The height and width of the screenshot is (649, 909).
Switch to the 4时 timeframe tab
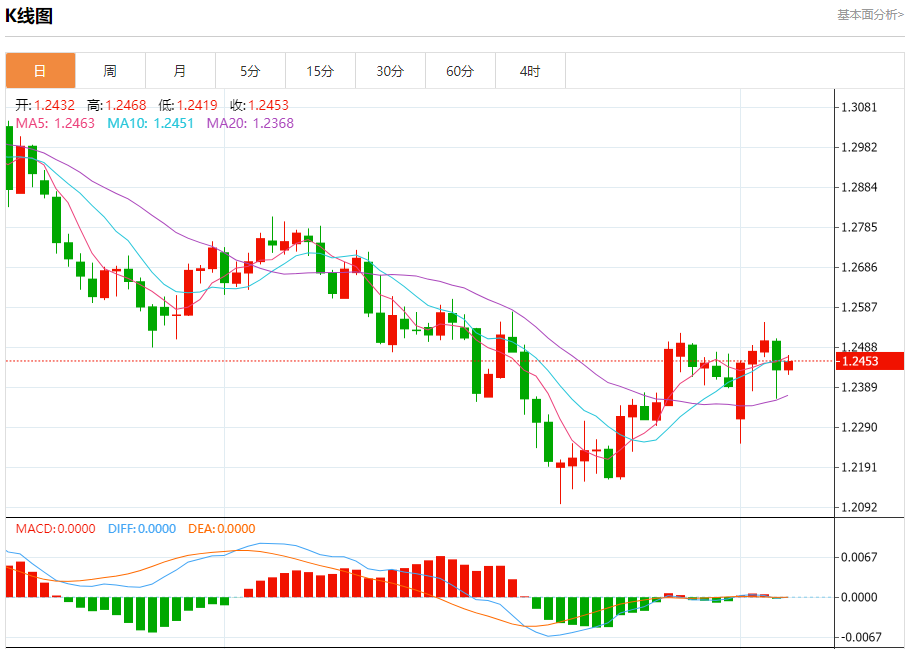click(x=530, y=71)
